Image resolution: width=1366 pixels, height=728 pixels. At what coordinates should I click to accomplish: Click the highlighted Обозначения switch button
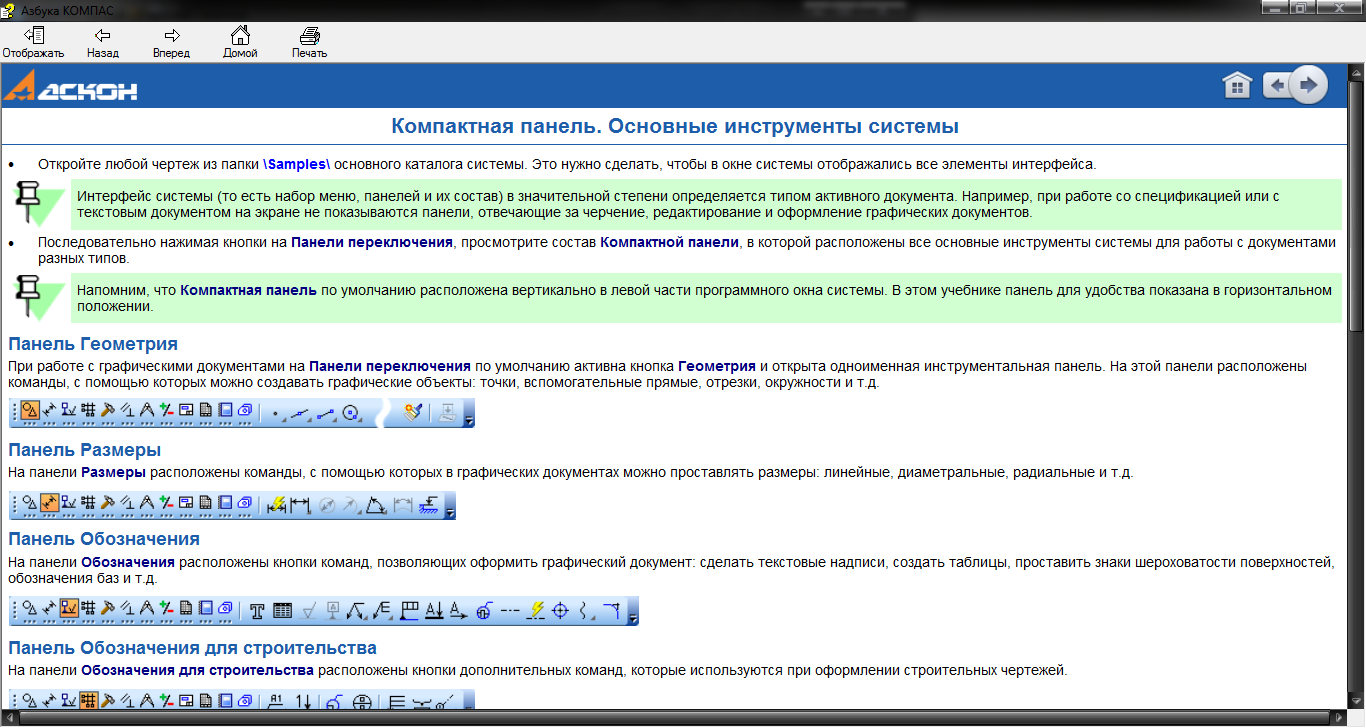tap(69, 609)
